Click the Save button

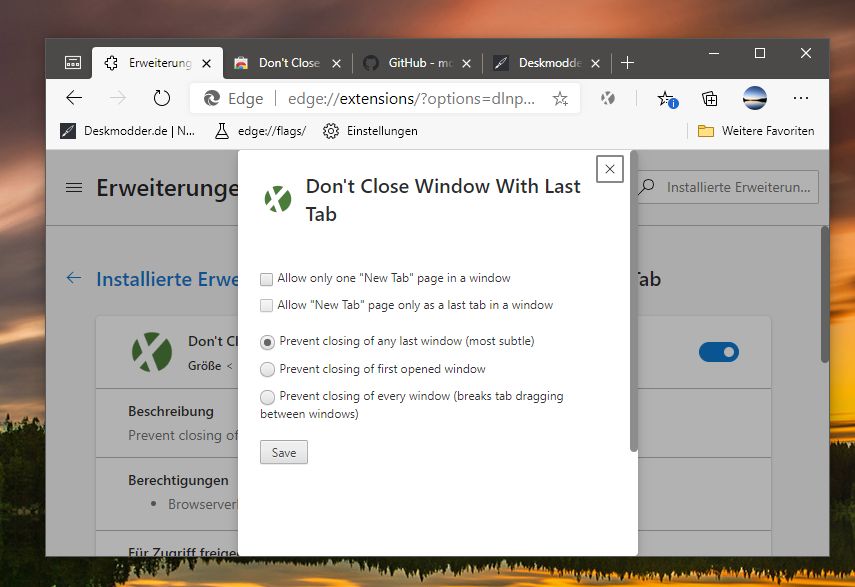284,452
